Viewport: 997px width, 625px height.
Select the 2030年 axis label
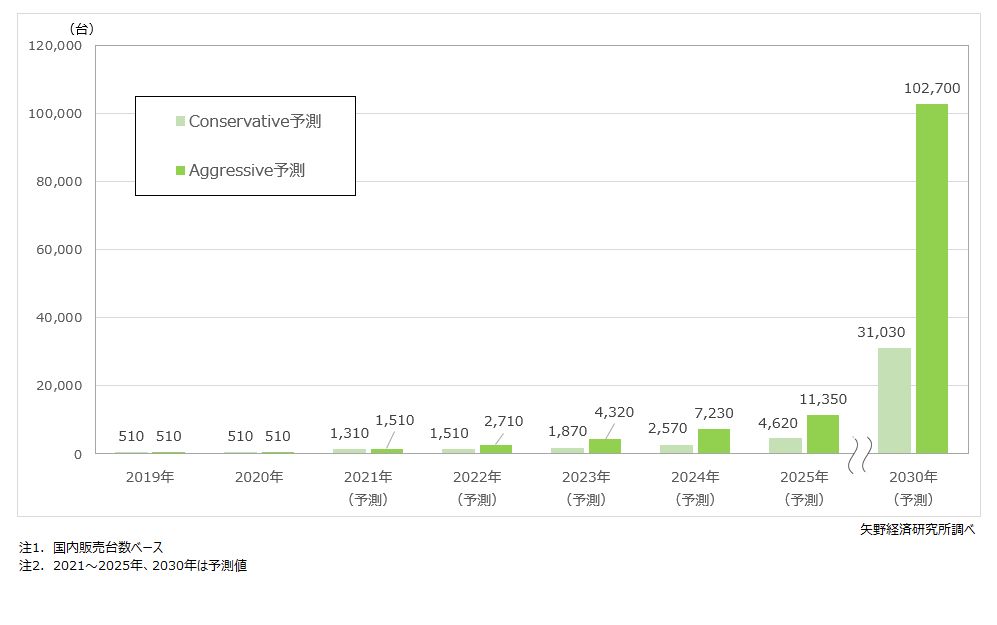[x=914, y=477]
